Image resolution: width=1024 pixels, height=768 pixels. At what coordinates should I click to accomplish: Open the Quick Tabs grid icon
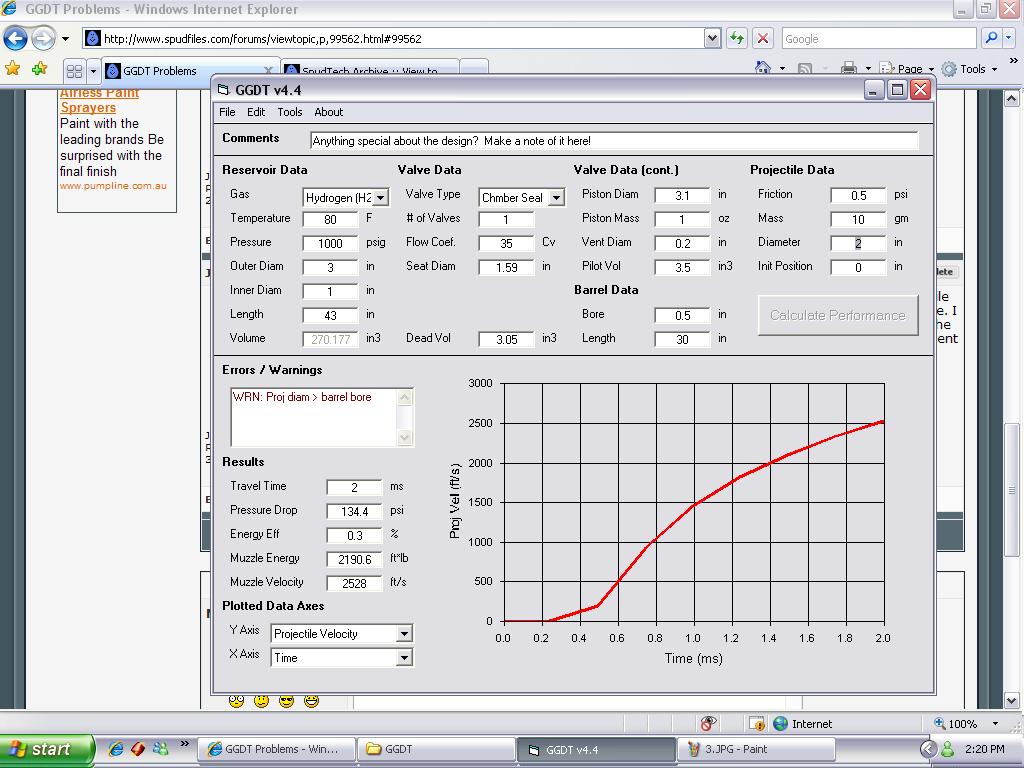[x=74, y=71]
